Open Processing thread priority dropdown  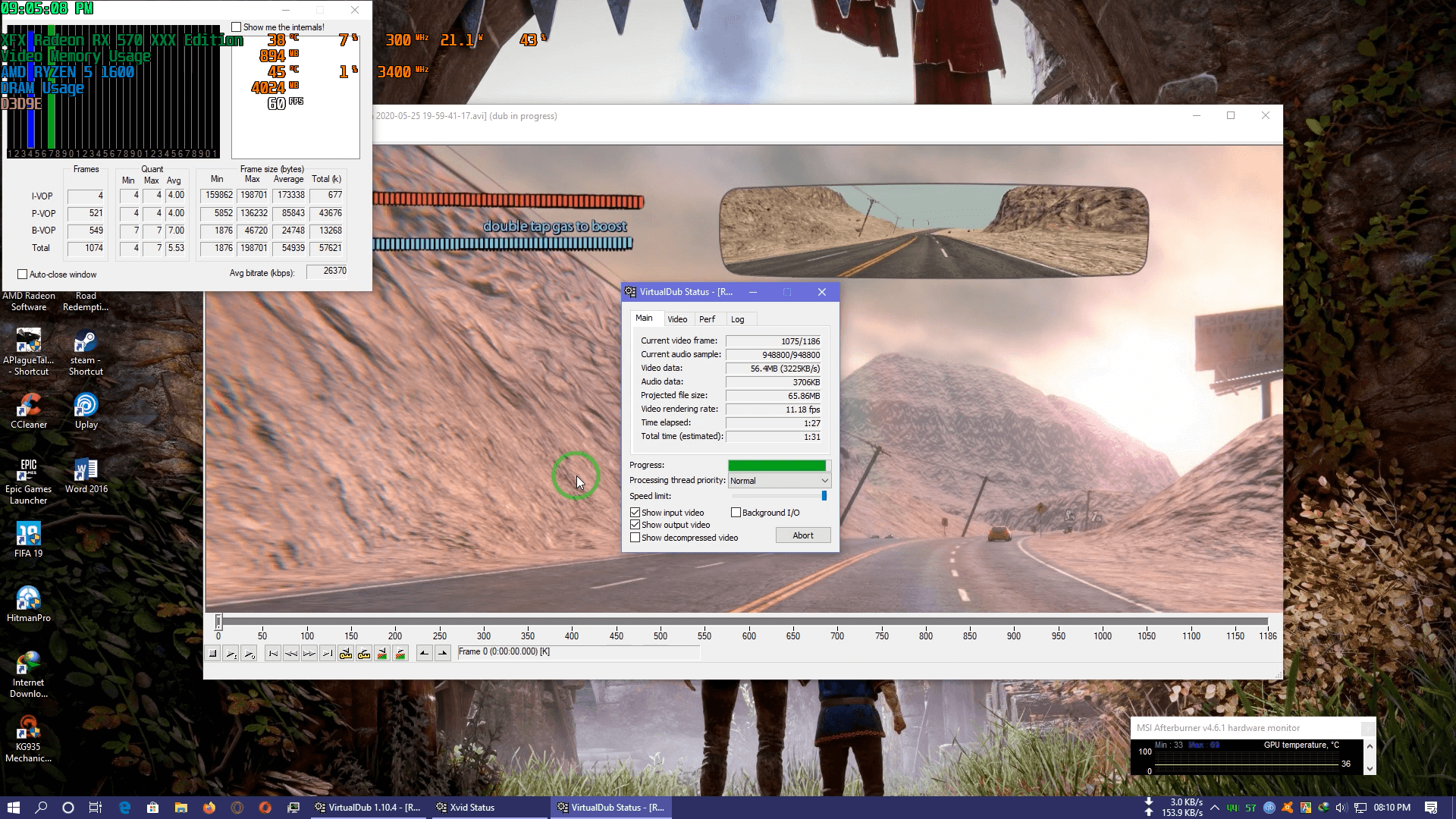tap(779, 481)
